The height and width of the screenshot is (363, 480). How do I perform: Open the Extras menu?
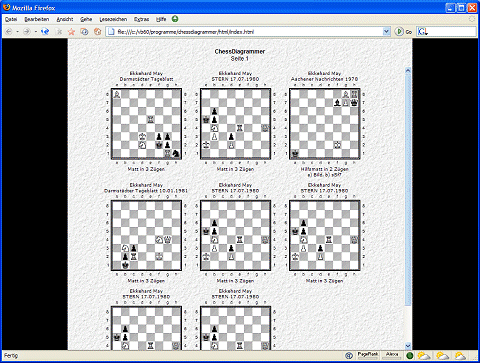coord(141,19)
